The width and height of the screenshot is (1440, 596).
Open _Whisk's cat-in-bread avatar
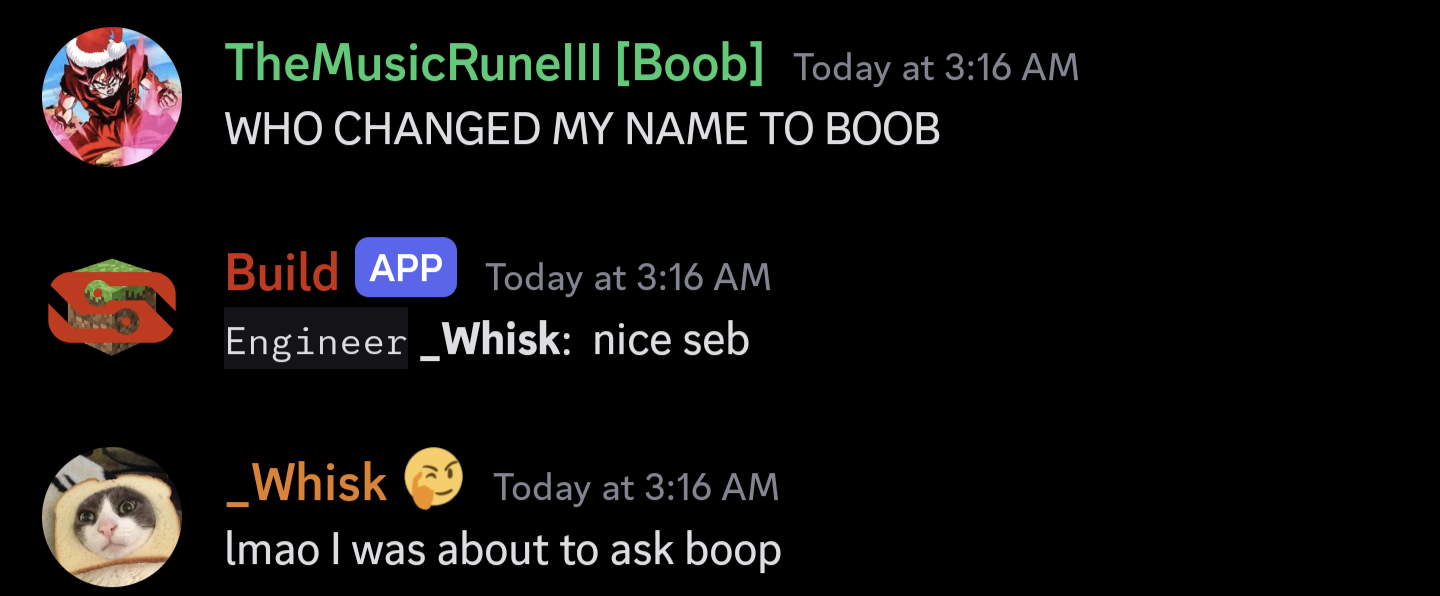pos(112,517)
